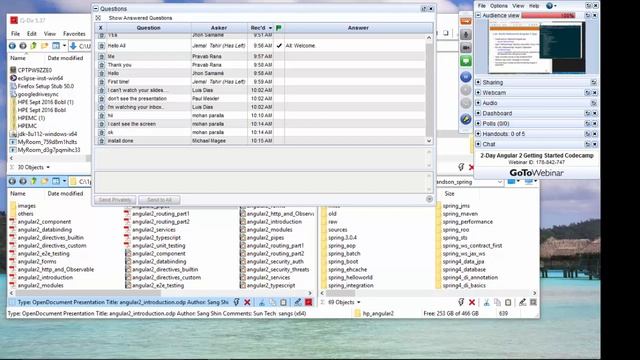
Task: Click the Question column header
Action: (149, 28)
